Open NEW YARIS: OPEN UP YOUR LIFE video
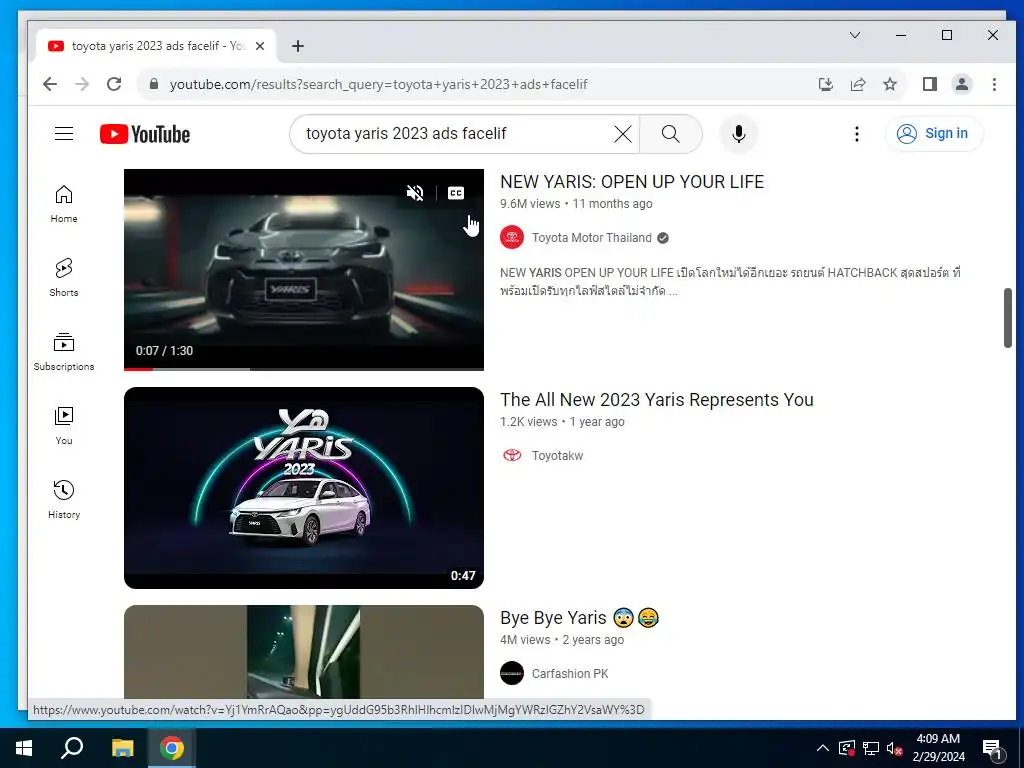Image resolution: width=1024 pixels, height=768 pixels. click(632, 182)
